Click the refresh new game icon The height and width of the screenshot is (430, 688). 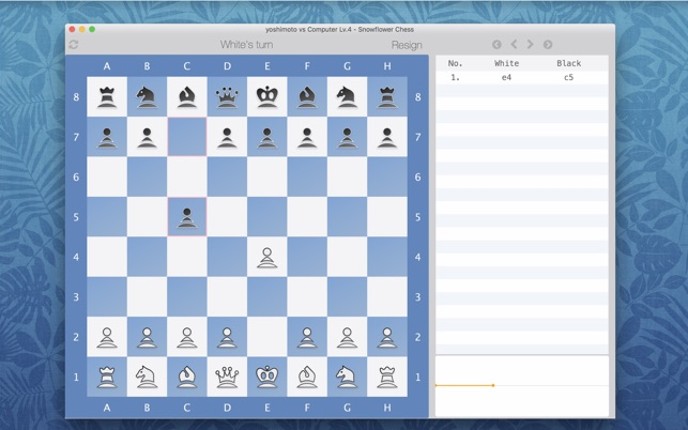tap(74, 44)
